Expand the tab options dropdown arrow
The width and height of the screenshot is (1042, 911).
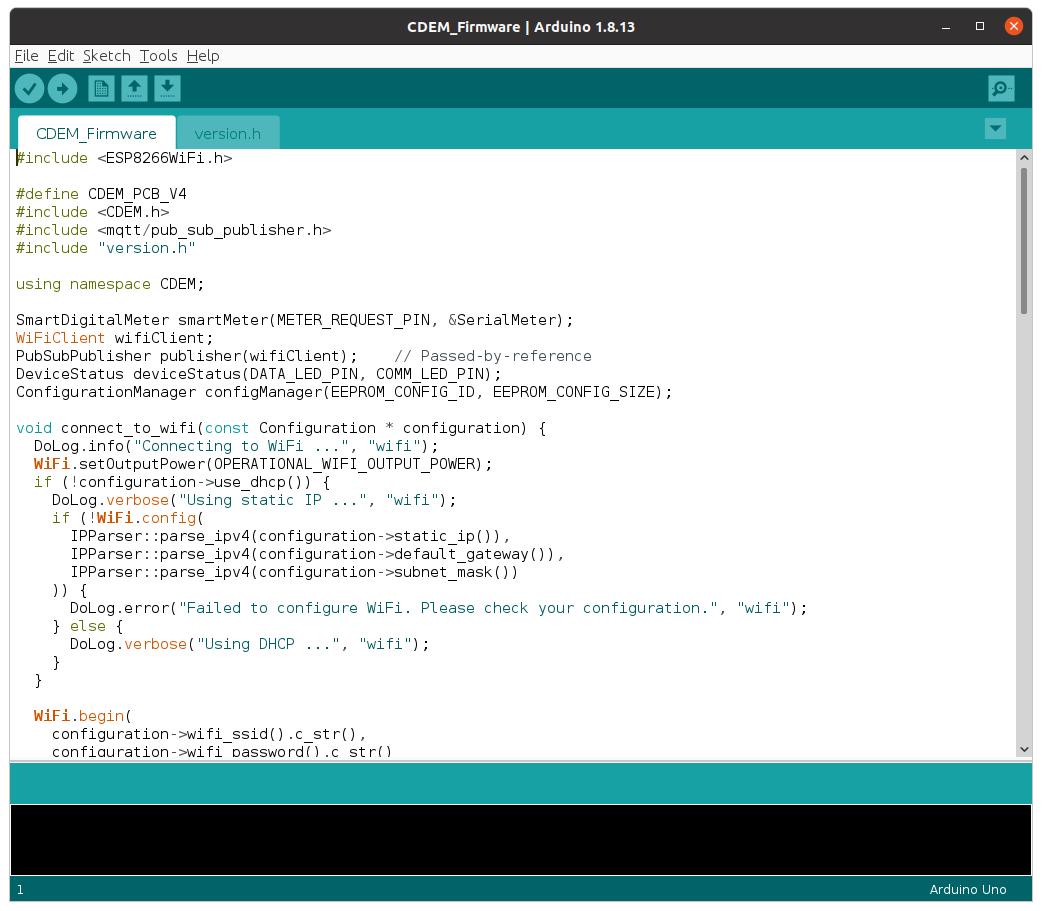[995, 128]
